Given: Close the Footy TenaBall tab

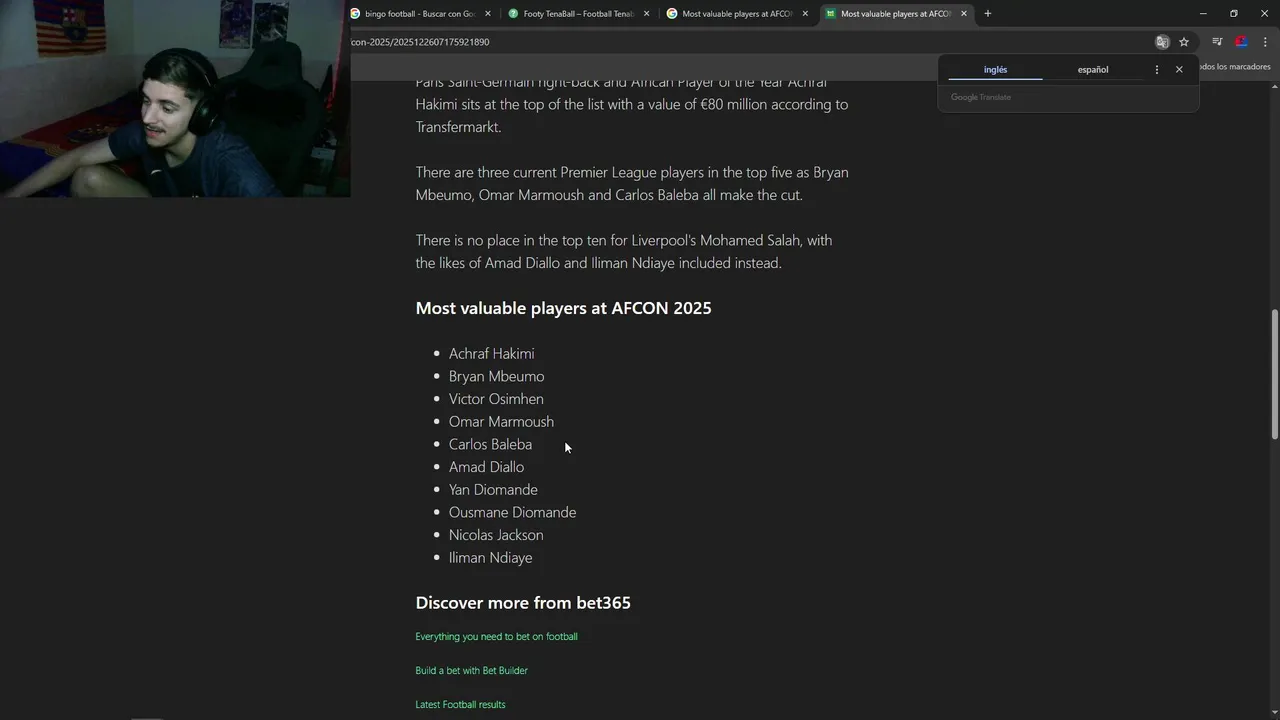Looking at the screenshot, I should point(646,14).
